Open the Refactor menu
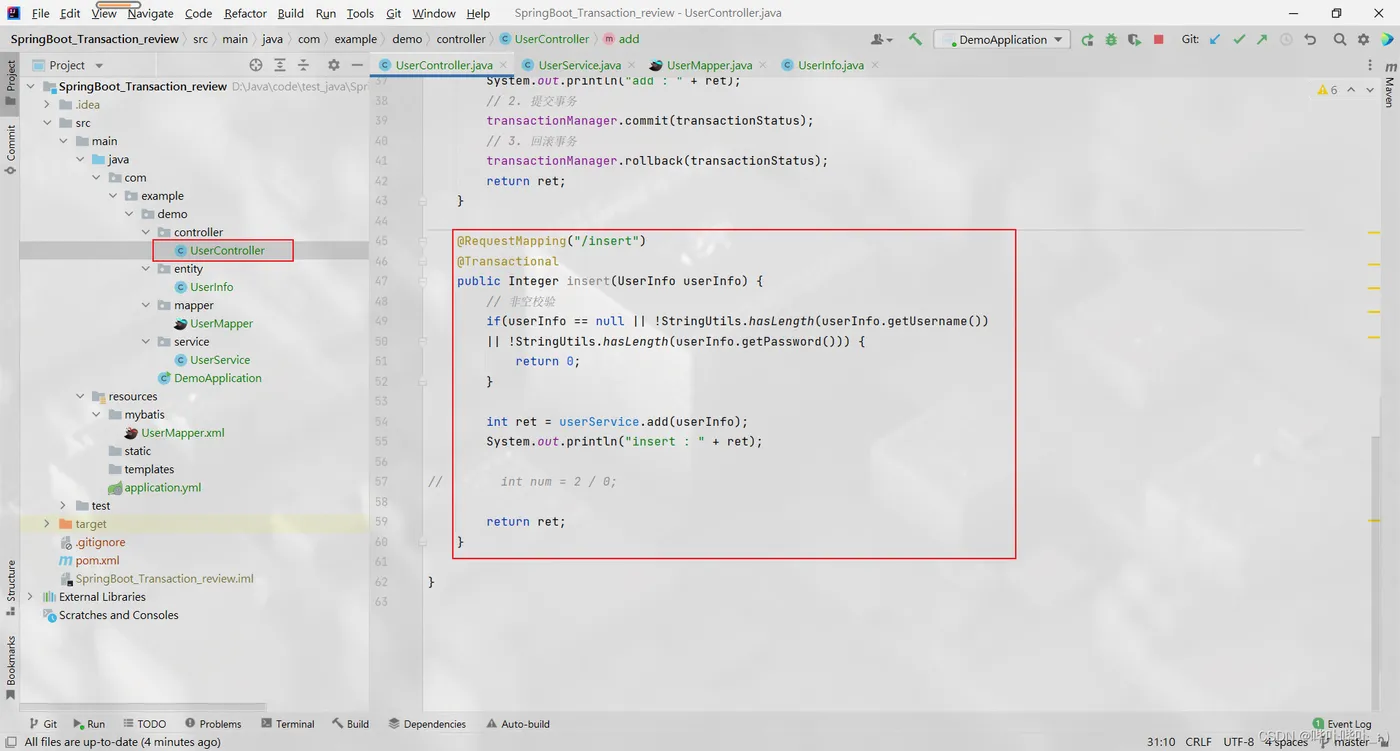 pyautogui.click(x=245, y=13)
